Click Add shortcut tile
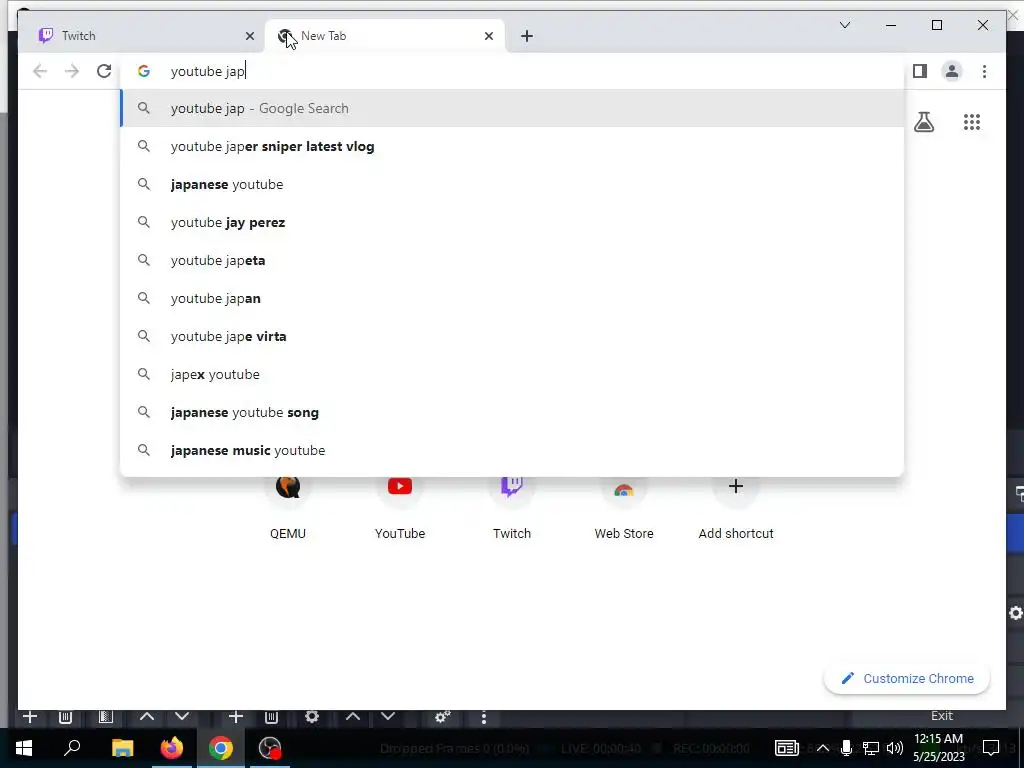Screen dimensions: 1024x768 coord(736,509)
